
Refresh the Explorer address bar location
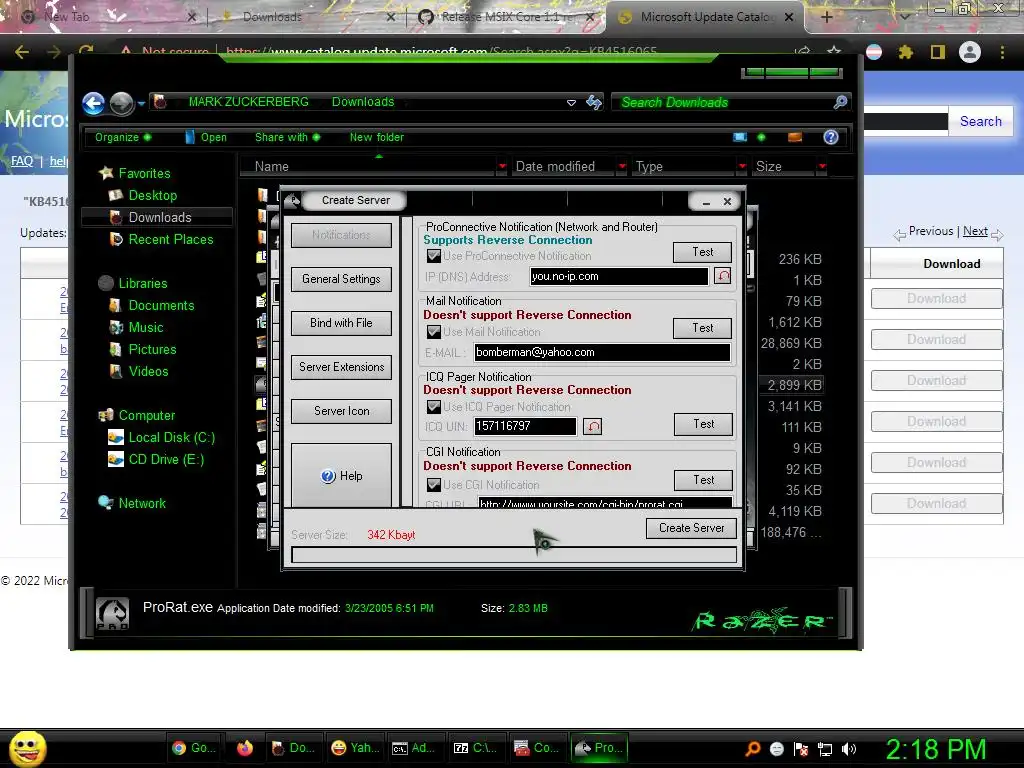point(594,102)
